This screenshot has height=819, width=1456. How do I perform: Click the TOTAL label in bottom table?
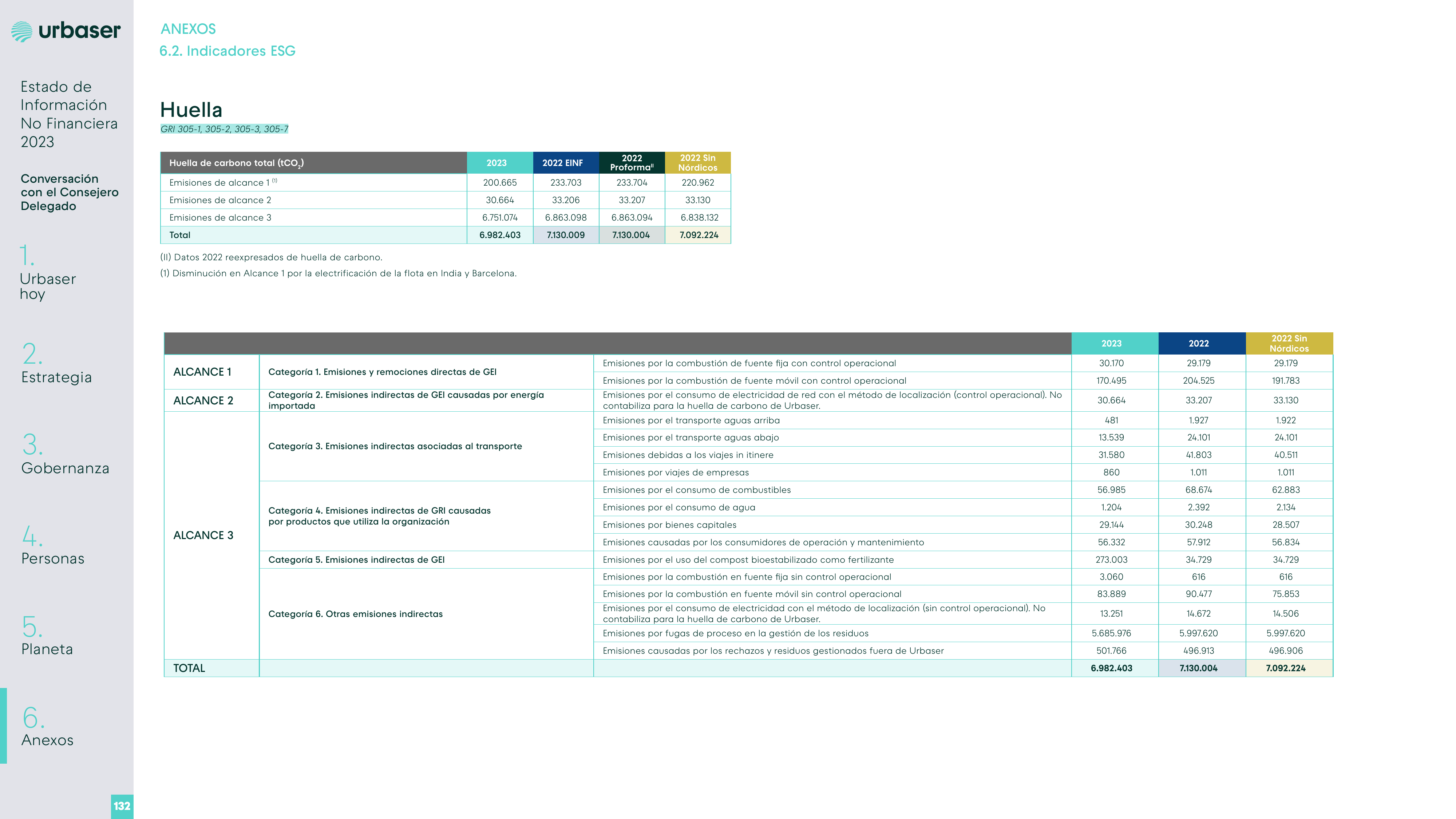click(x=189, y=668)
